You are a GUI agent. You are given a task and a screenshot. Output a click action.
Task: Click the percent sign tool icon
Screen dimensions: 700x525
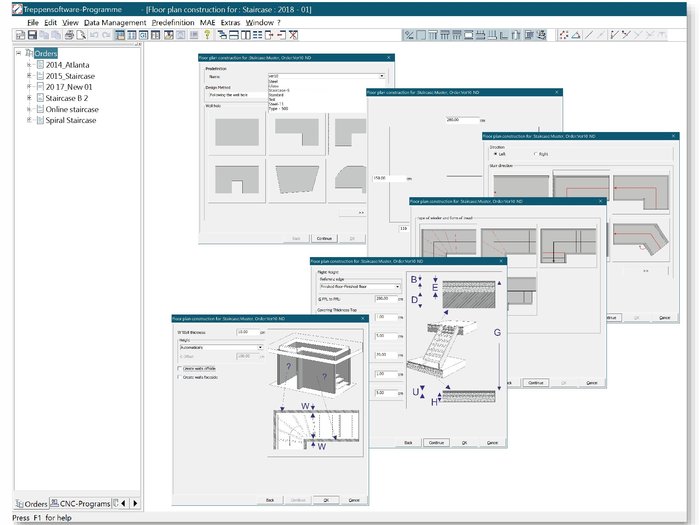click(x=408, y=35)
